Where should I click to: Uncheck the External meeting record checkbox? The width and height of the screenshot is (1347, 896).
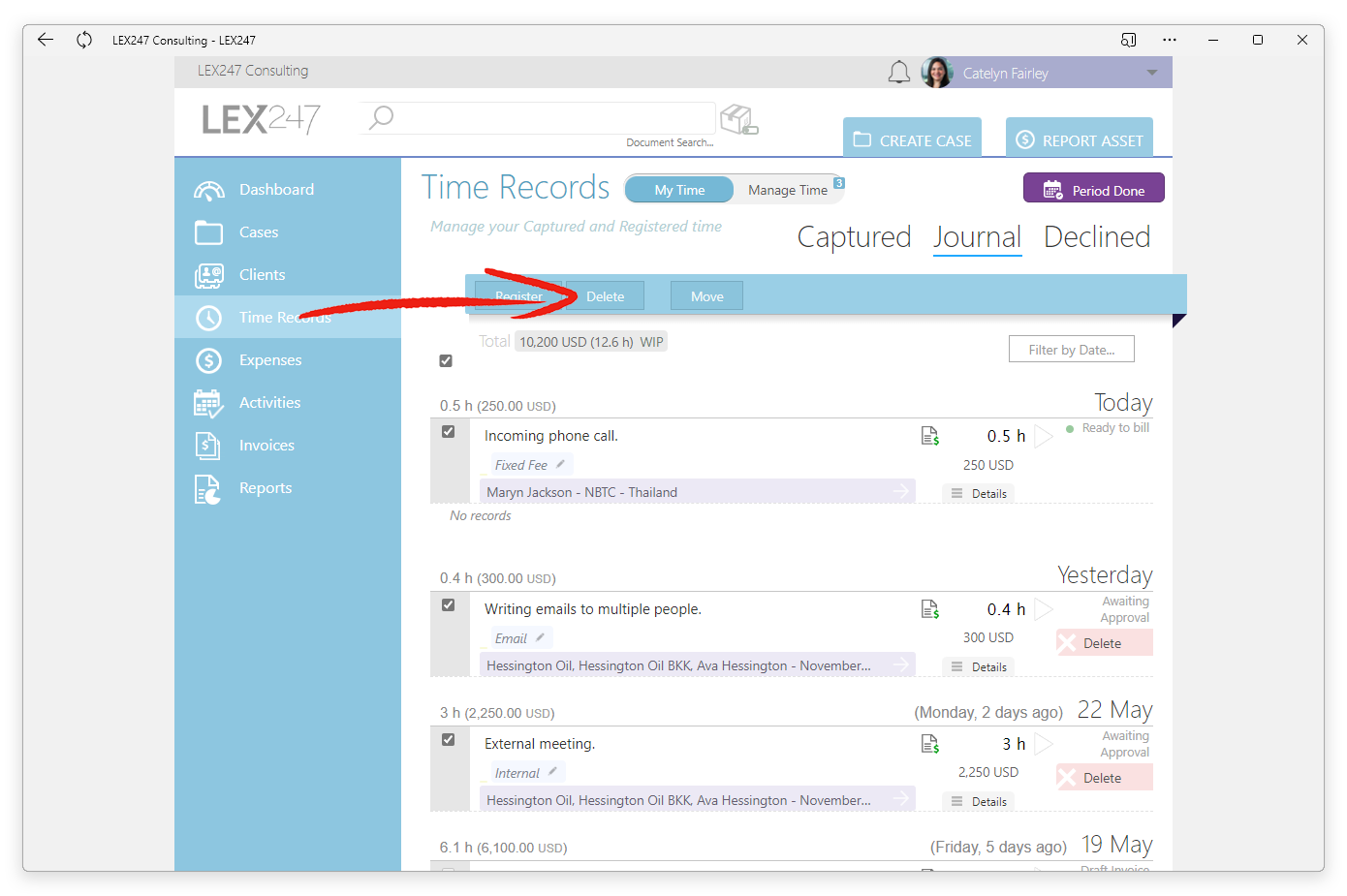pos(448,740)
